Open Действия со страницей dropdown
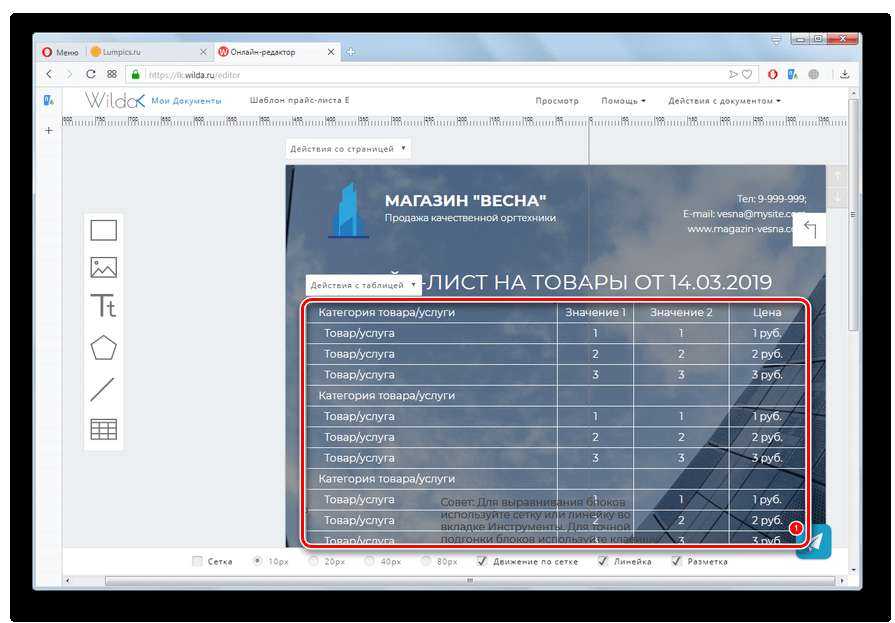Viewport: 895px width, 623px height. (348, 149)
